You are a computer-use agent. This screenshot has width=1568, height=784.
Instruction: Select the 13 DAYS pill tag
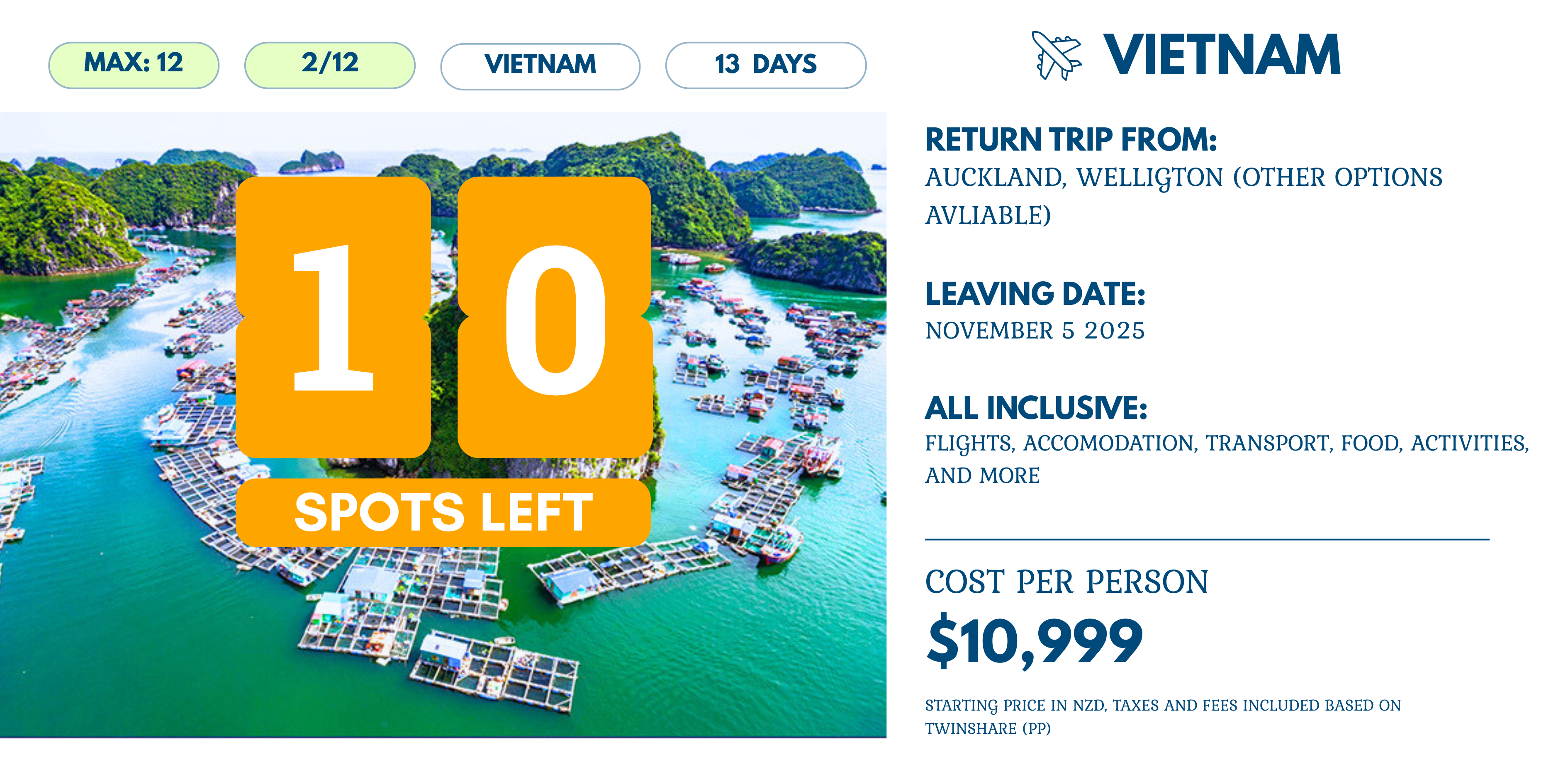pos(765,65)
